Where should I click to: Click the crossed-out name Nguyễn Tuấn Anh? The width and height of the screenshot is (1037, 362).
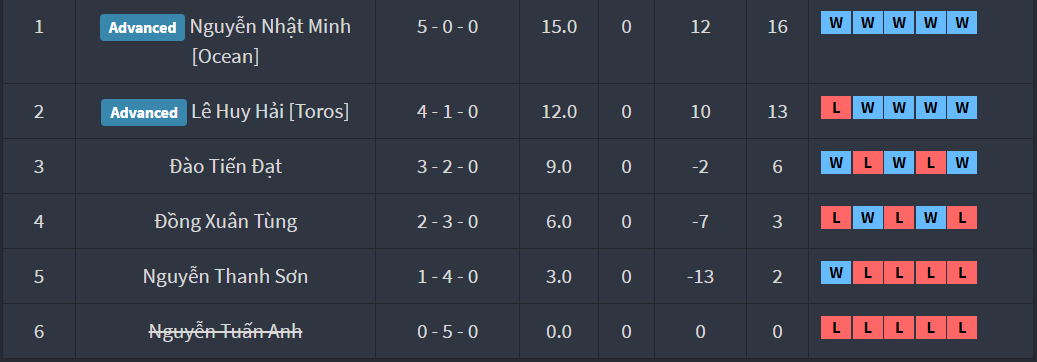226,331
